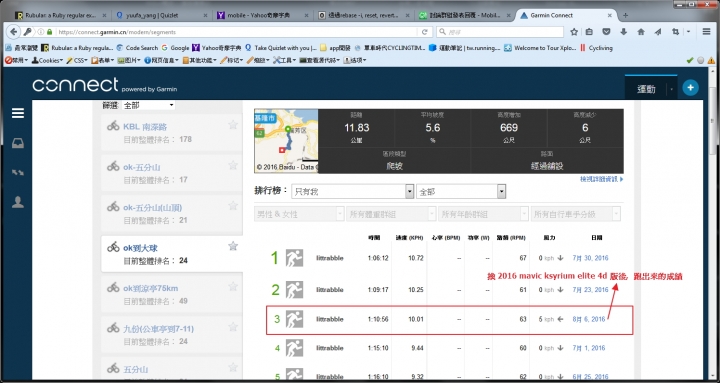Open the Cookies menu in the developer toolbar
Viewport: 720px width, 383px height.
point(46,60)
